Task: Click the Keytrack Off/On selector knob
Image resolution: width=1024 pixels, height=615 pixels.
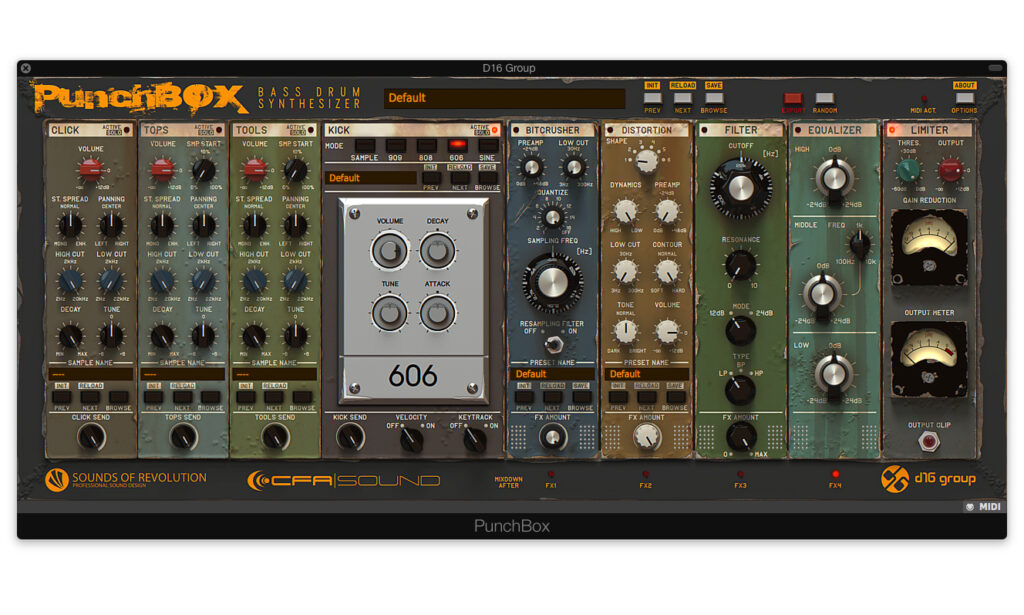Action: (475, 440)
